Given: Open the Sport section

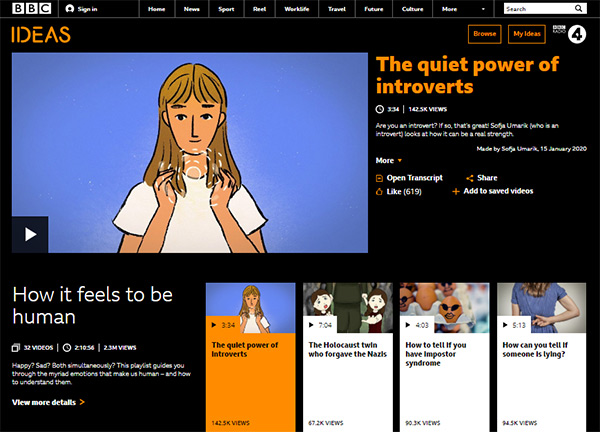Looking at the screenshot, I should pyautogui.click(x=226, y=9).
